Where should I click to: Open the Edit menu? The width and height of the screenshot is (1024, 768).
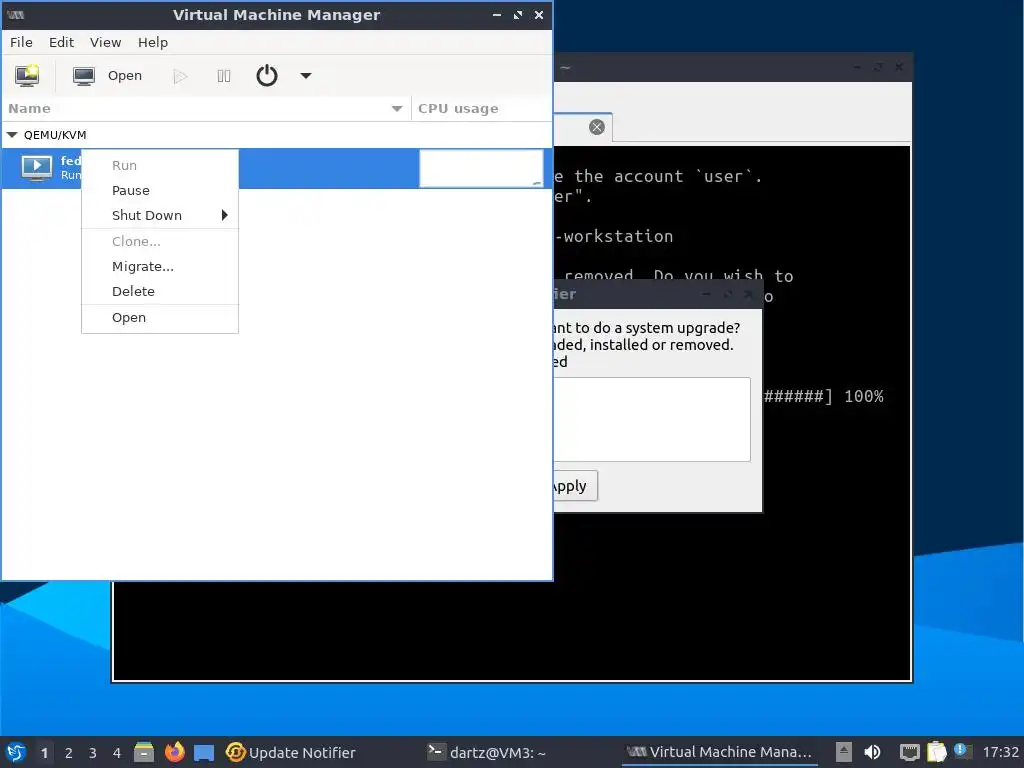coord(61,42)
